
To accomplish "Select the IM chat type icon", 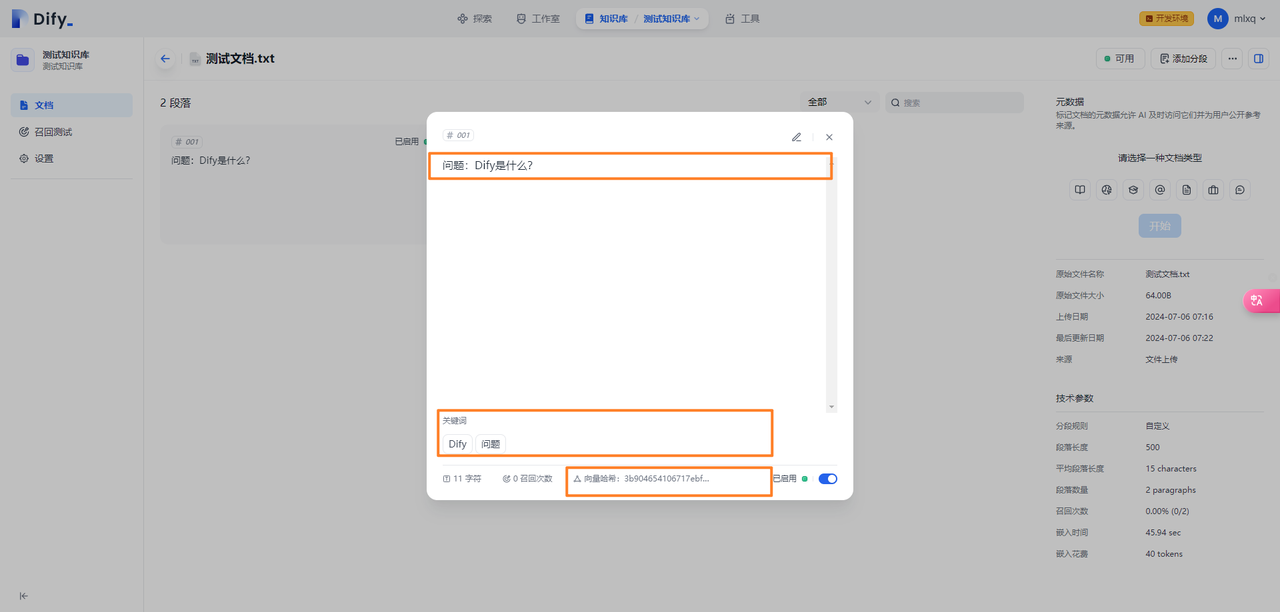I will pos(1240,190).
